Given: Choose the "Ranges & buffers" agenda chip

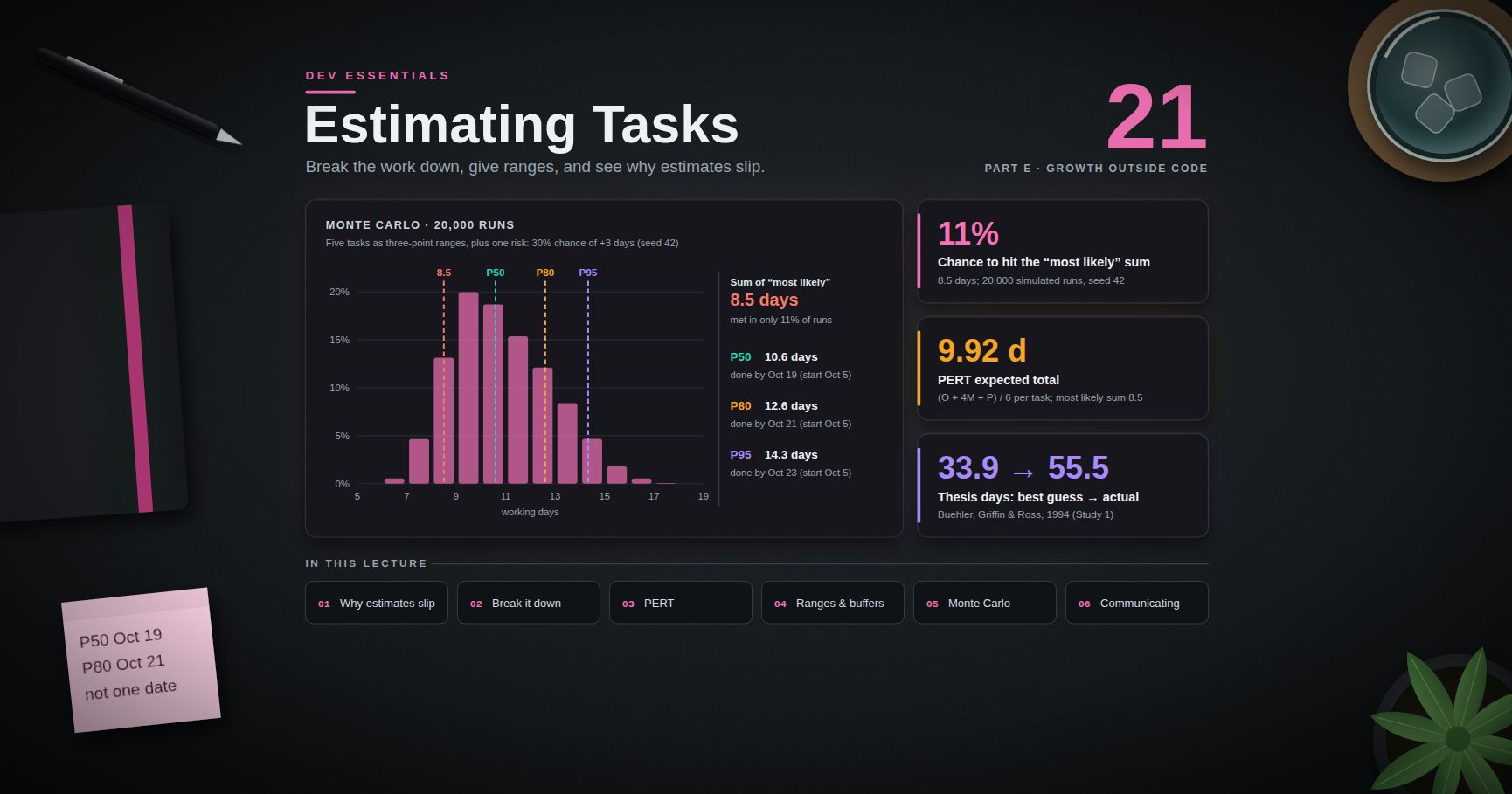Looking at the screenshot, I should click(832, 603).
